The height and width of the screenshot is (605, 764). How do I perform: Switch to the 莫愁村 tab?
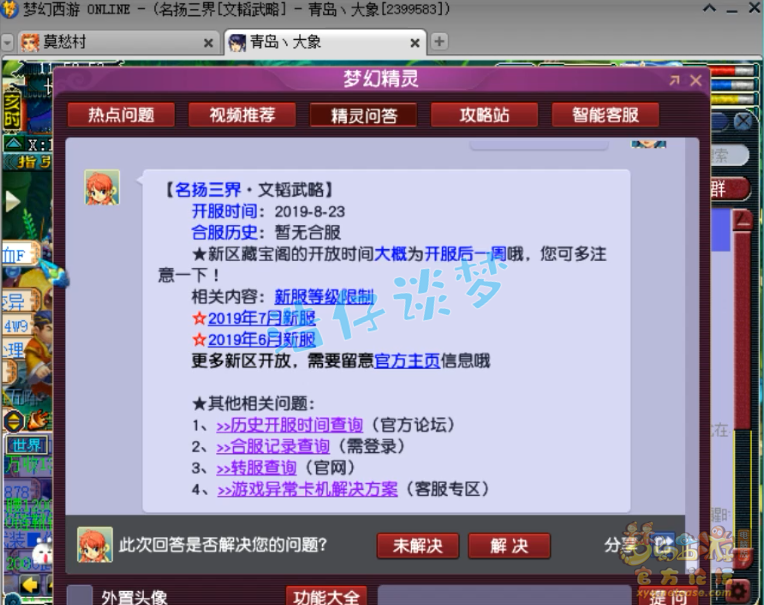coord(117,42)
